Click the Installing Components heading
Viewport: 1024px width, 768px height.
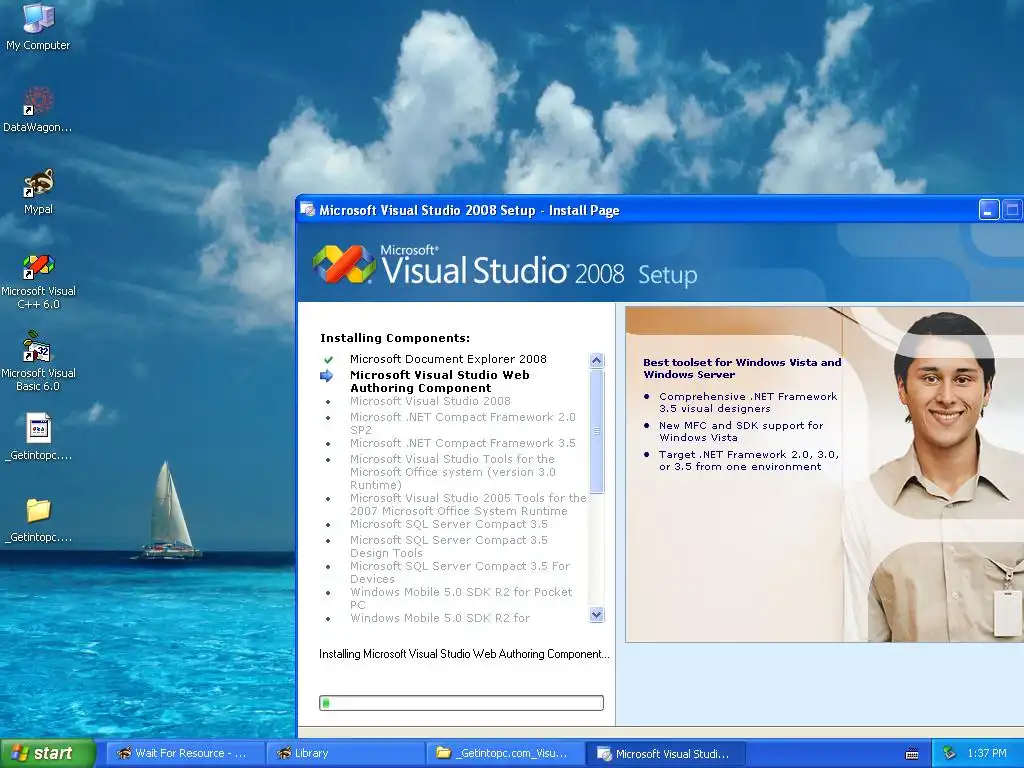pos(394,338)
